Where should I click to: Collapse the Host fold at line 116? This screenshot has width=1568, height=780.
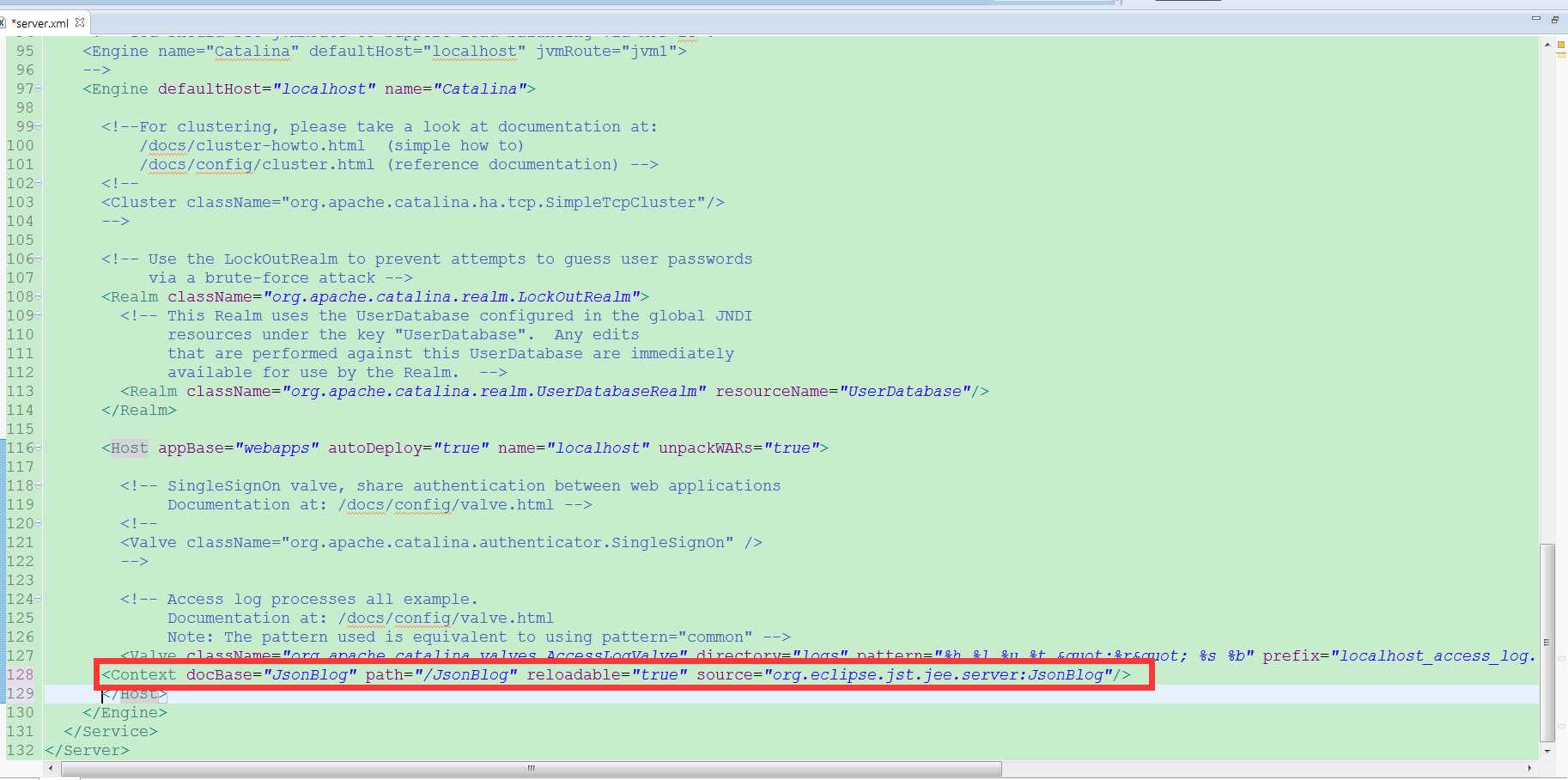click(39, 448)
